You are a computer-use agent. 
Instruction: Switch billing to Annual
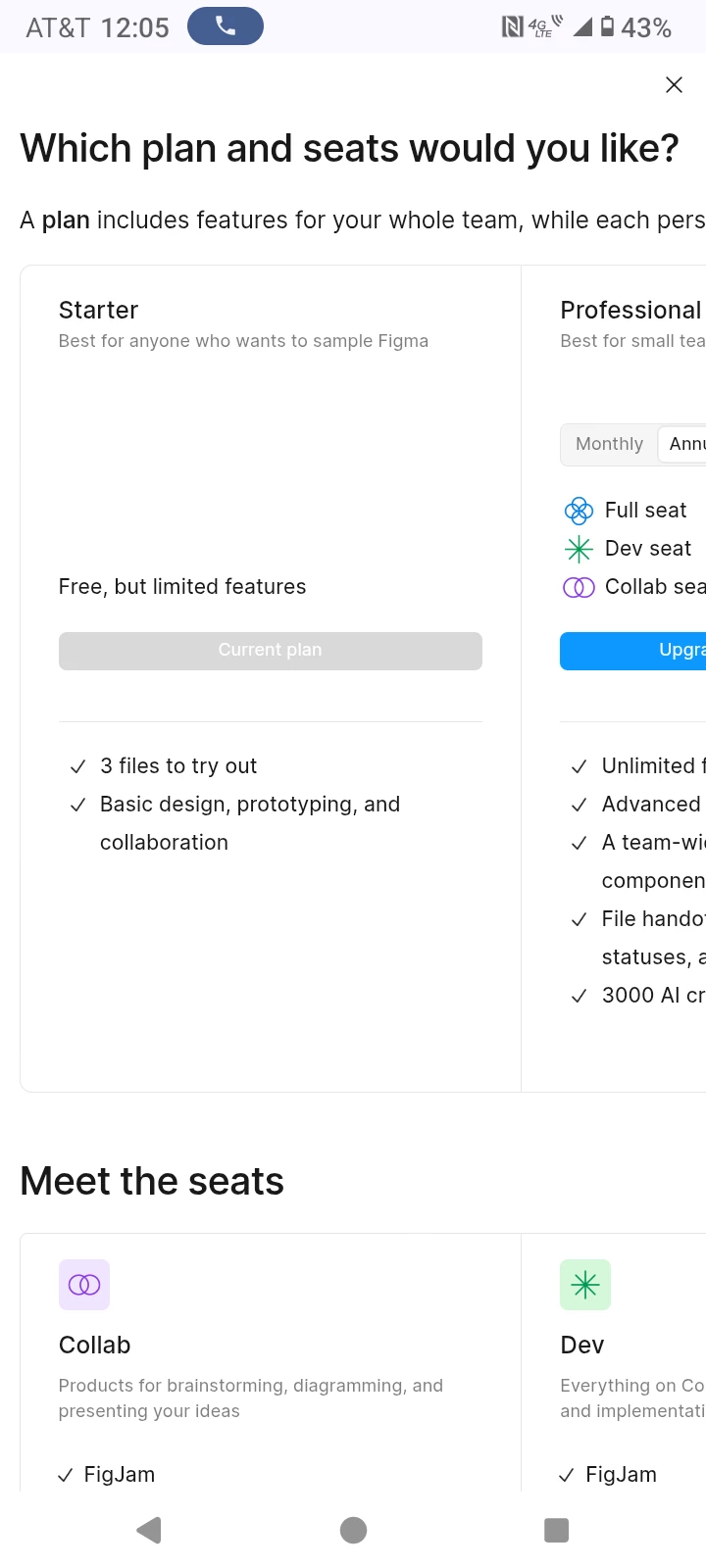pyautogui.click(x=686, y=445)
